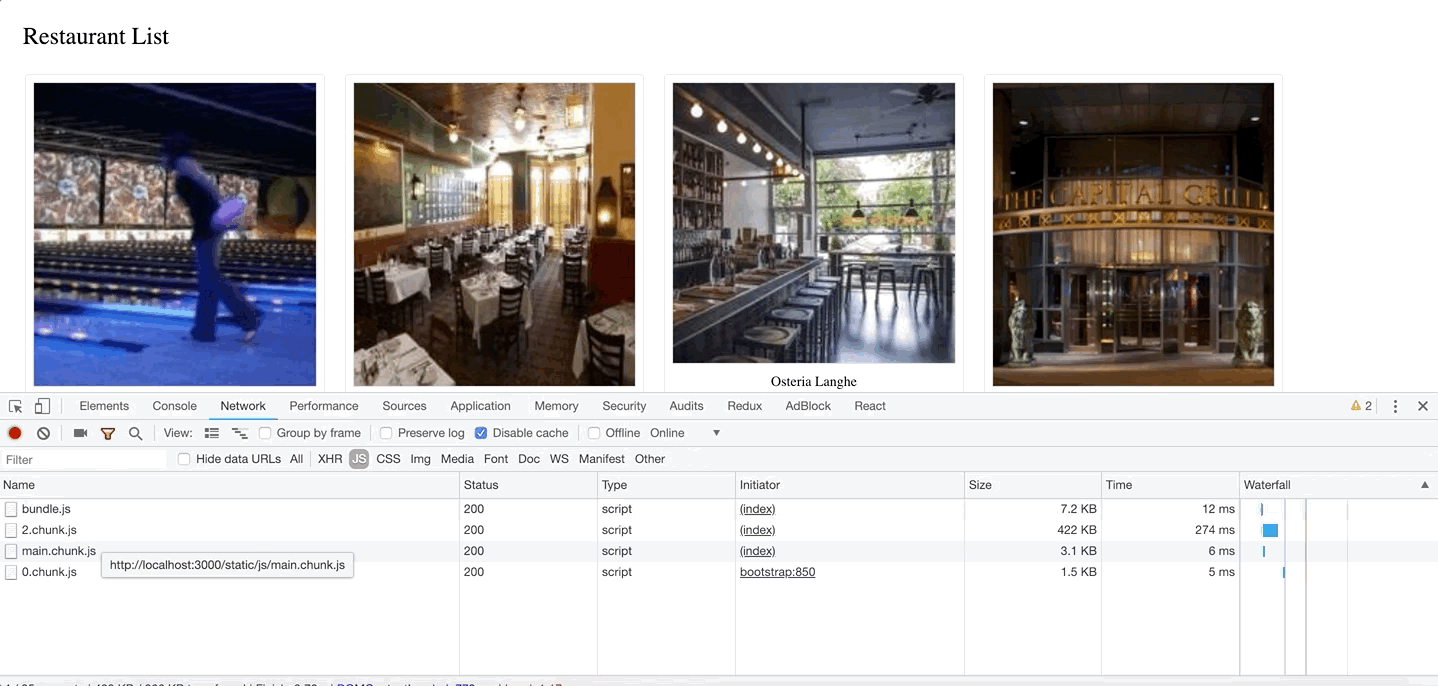Image resolution: width=1438 pixels, height=686 pixels.
Task: Click the (index) initiator for bundle.js
Action: pos(758,509)
